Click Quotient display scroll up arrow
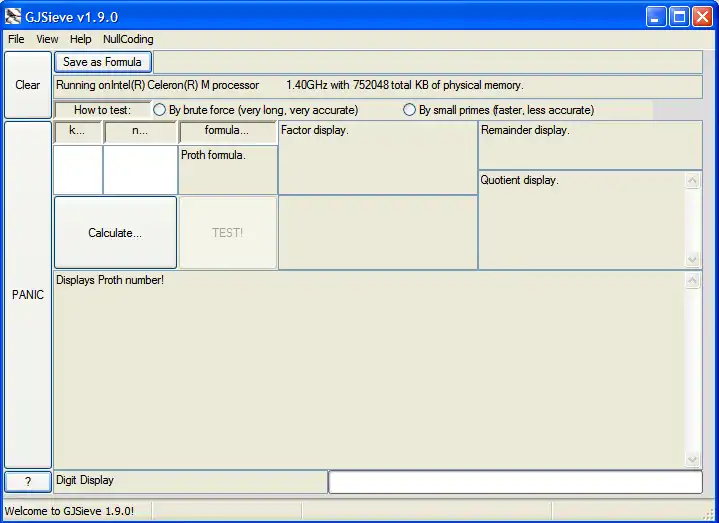Viewport: 719px width, 523px height. point(692,180)
